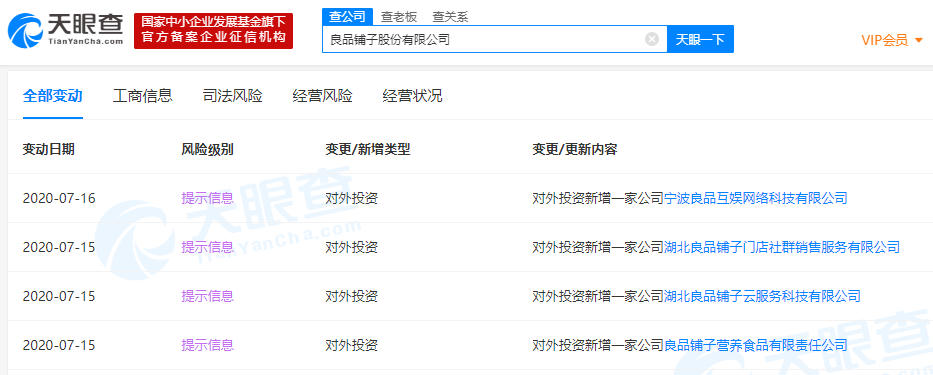The width and height of the screenshot is (933, 375).
Task: Open the 全部变动 tab
Action: (x=52, y=96)
